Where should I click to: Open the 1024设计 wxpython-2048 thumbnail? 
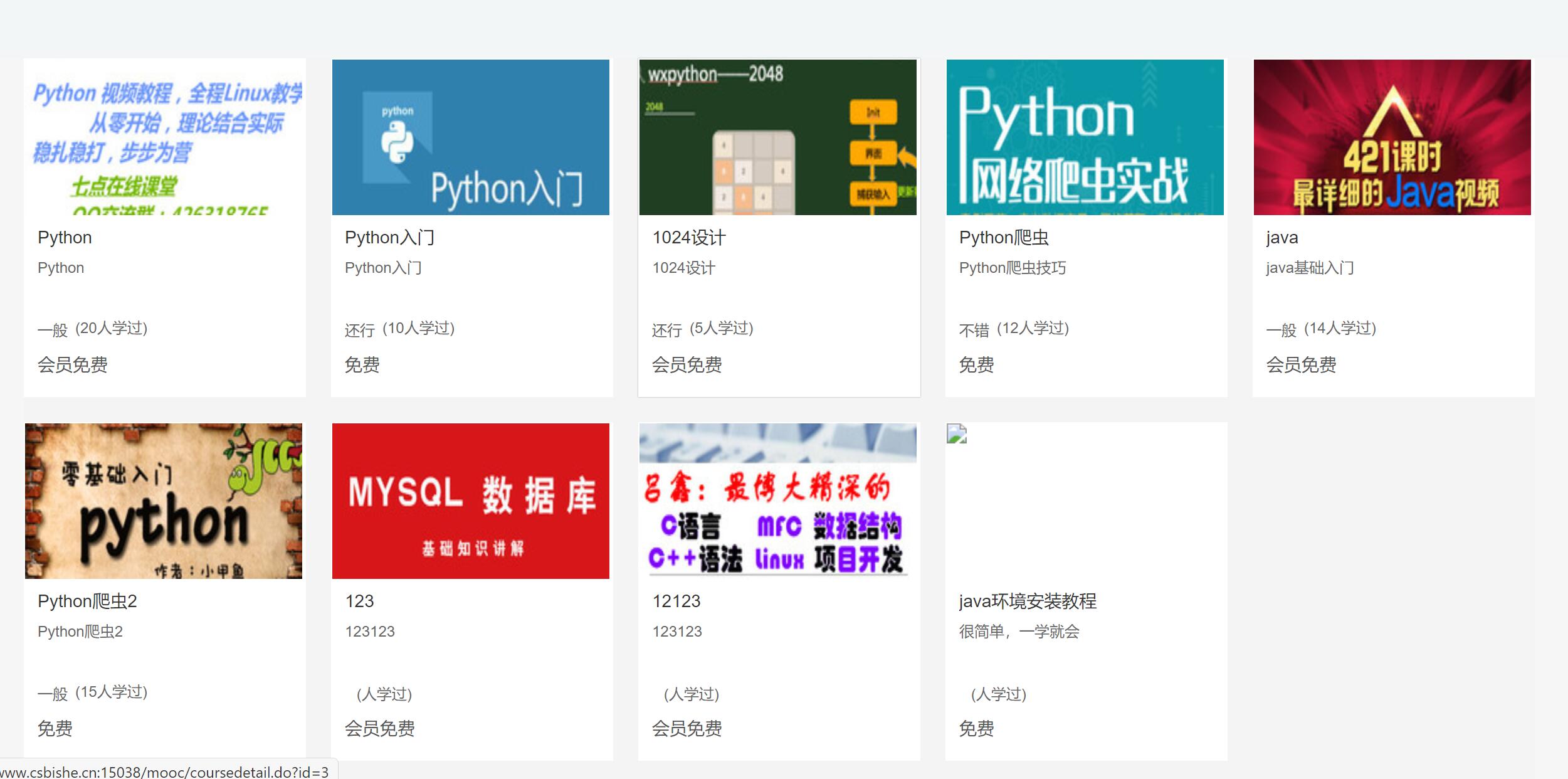tap(779, 137)
